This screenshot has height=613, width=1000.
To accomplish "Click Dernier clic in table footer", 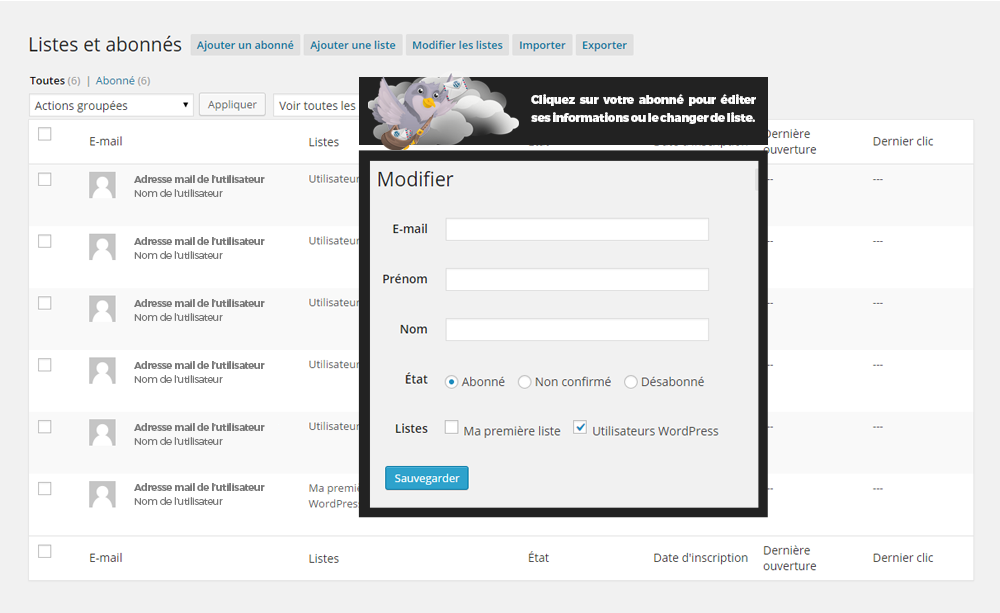I will (x=902, y=558).
